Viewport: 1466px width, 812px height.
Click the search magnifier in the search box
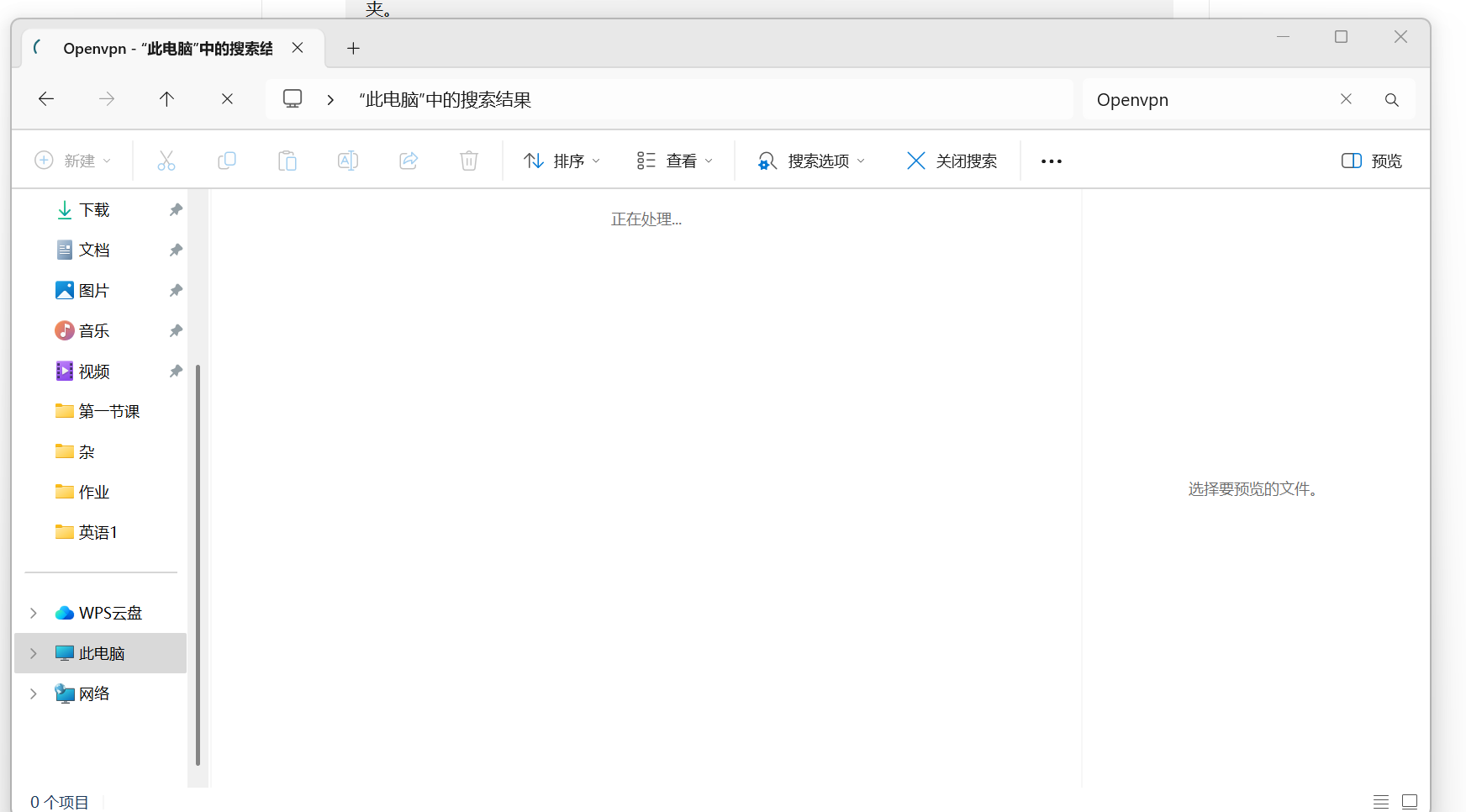tap(1391, 99)
